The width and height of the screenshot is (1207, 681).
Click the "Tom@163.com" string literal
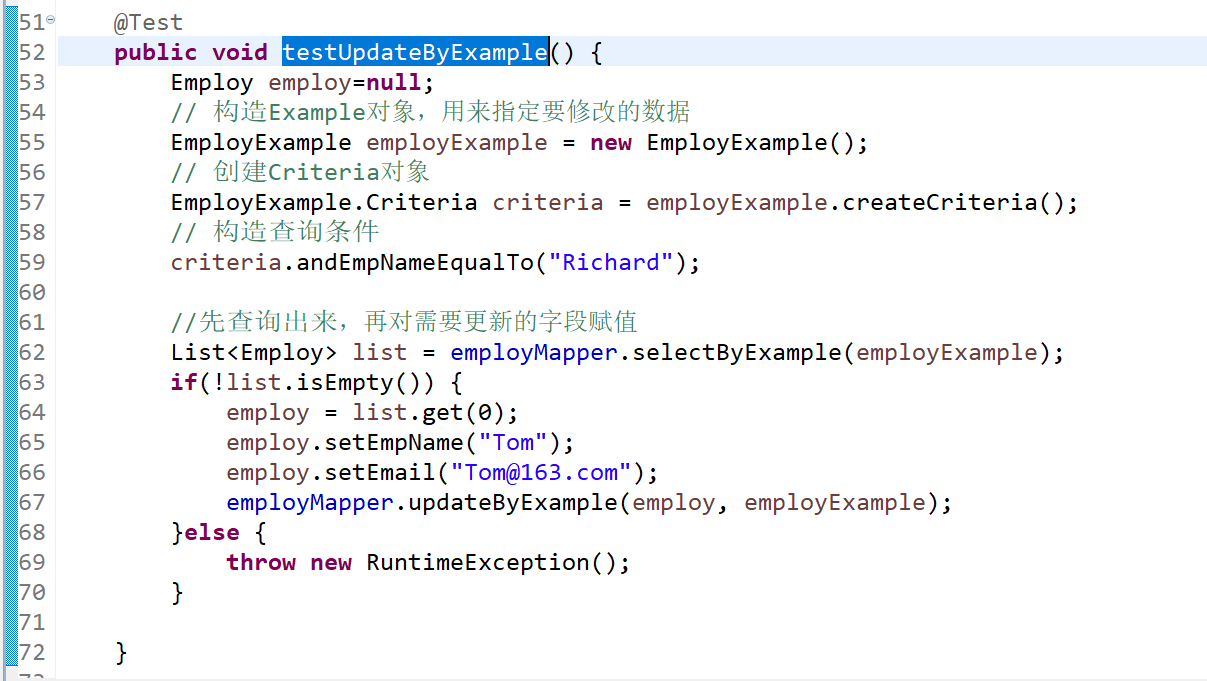click(x=541, y=472)
